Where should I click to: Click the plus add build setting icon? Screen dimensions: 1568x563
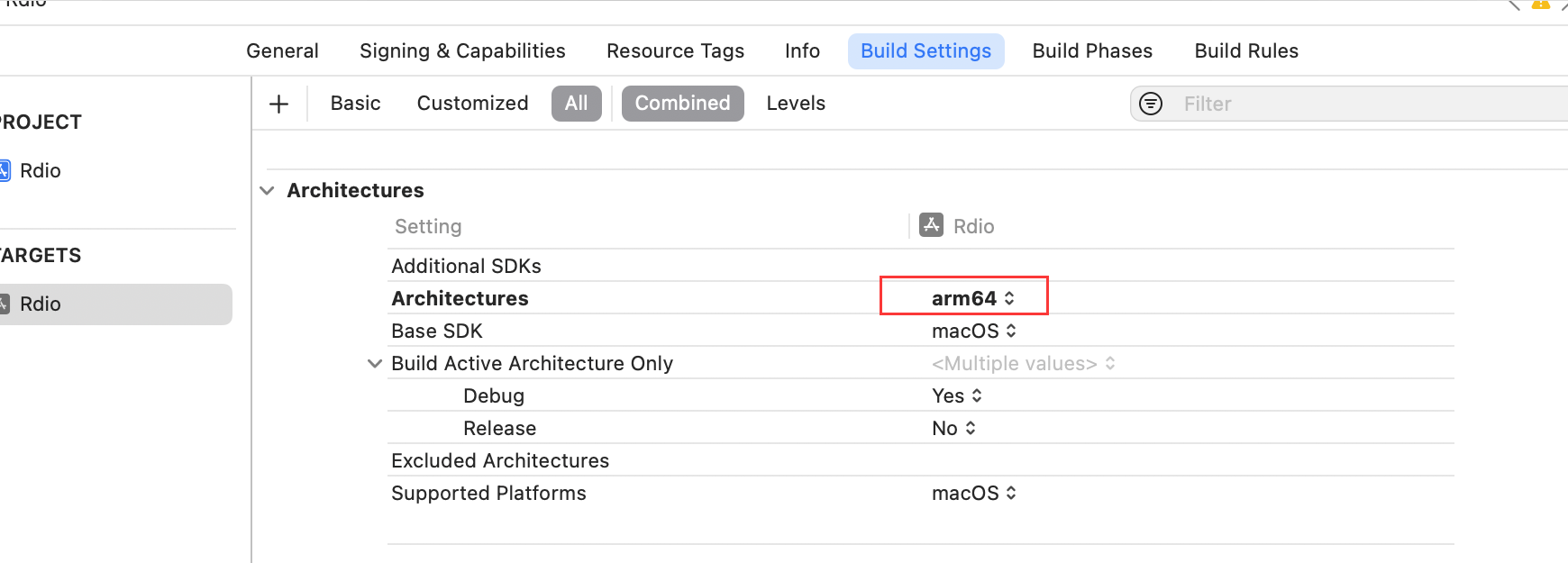click(x=278, y=104)
